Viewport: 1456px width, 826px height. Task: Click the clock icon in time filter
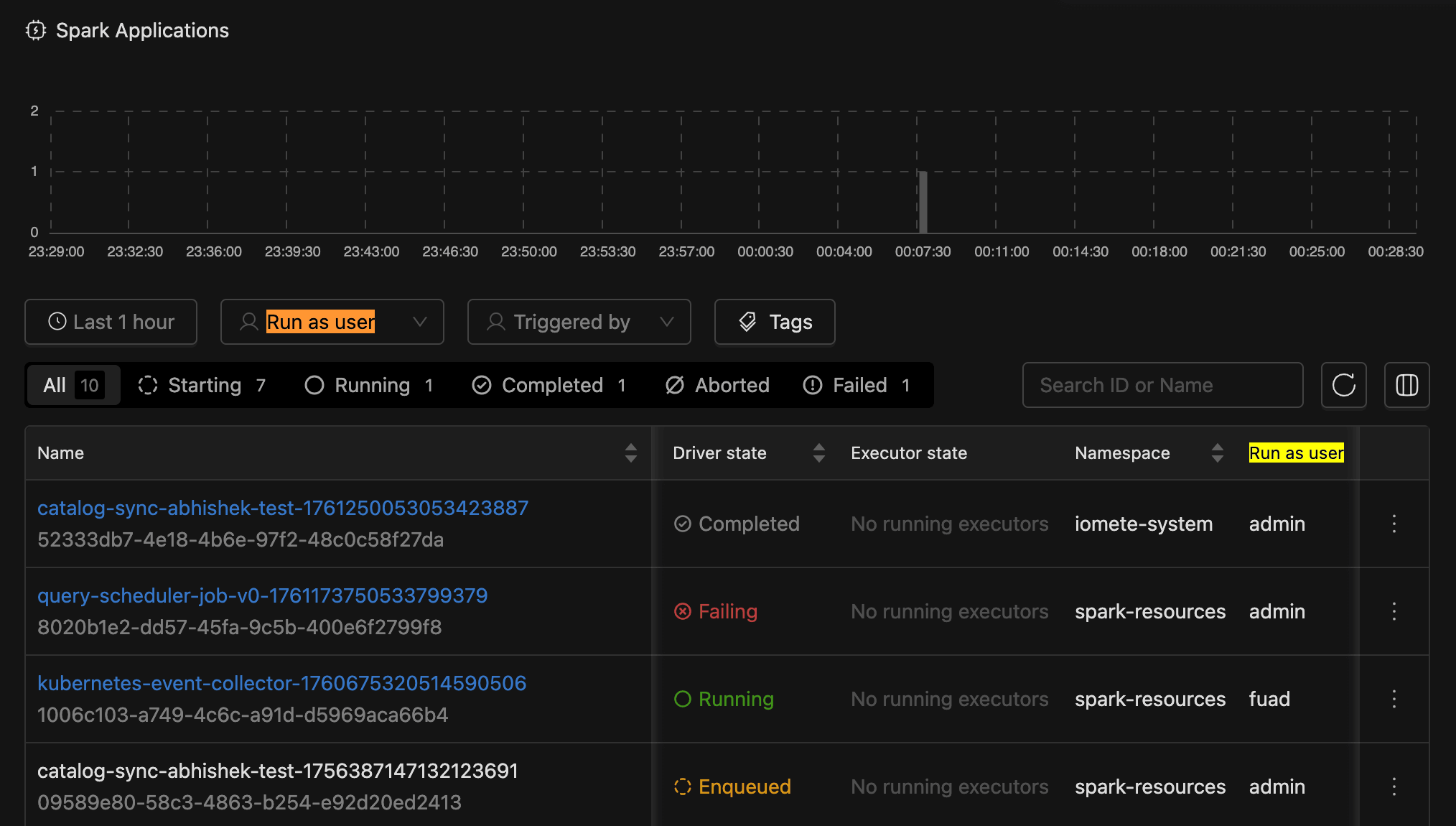click(57, 322)
